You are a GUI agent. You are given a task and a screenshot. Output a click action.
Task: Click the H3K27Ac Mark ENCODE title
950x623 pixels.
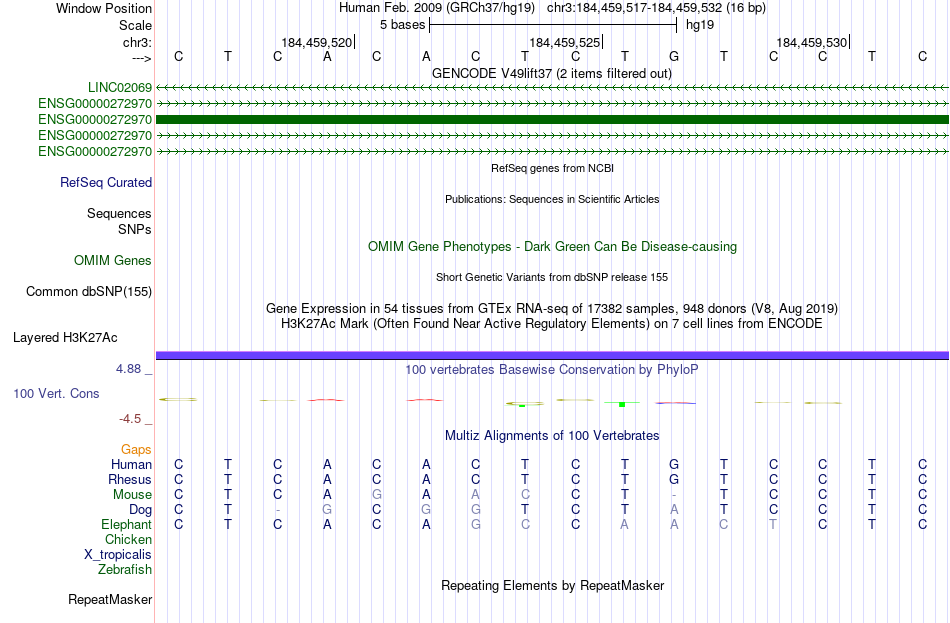coord(552,324)
